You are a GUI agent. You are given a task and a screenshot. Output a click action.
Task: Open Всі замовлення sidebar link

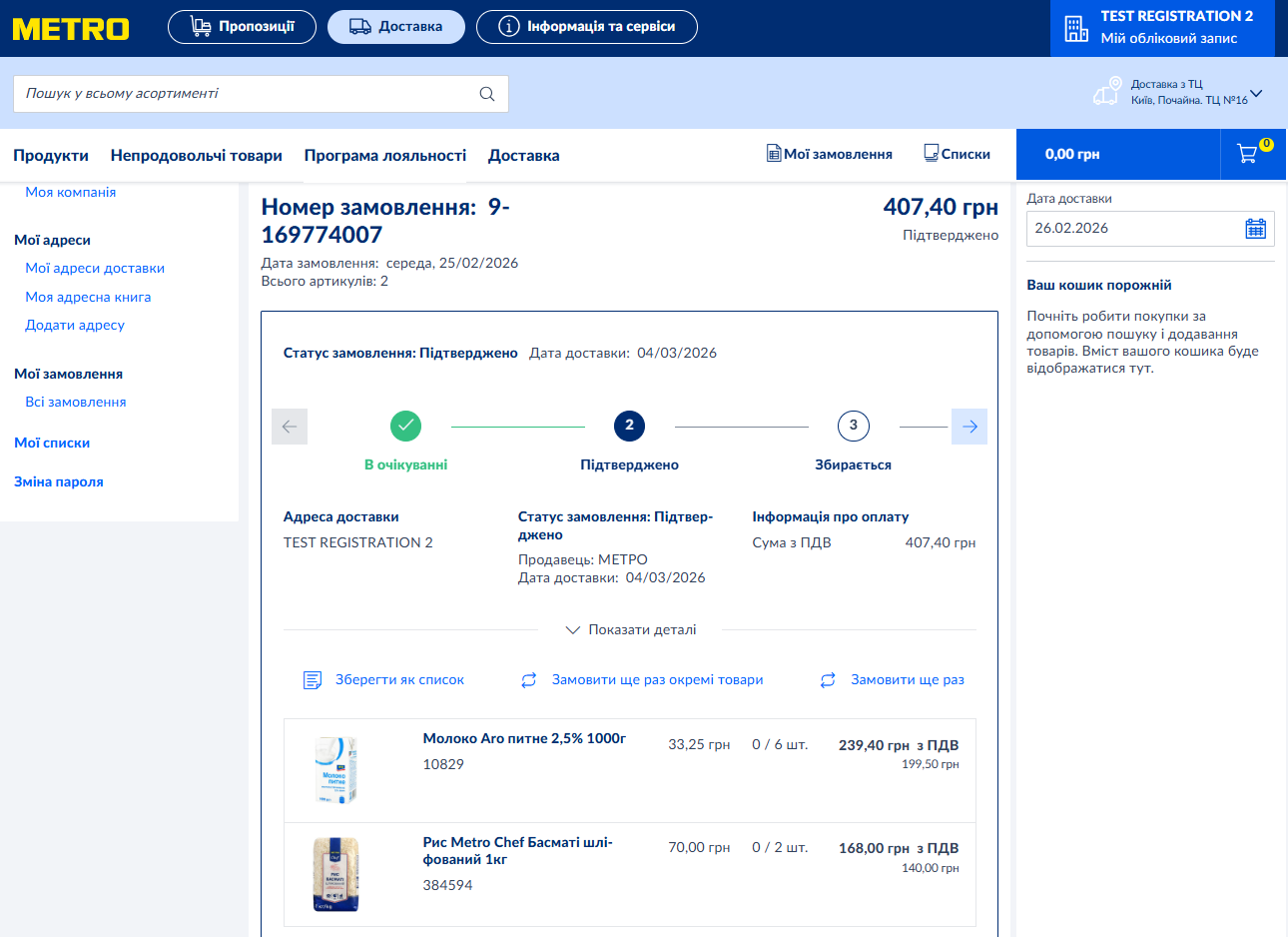click(x=76, y=402)
